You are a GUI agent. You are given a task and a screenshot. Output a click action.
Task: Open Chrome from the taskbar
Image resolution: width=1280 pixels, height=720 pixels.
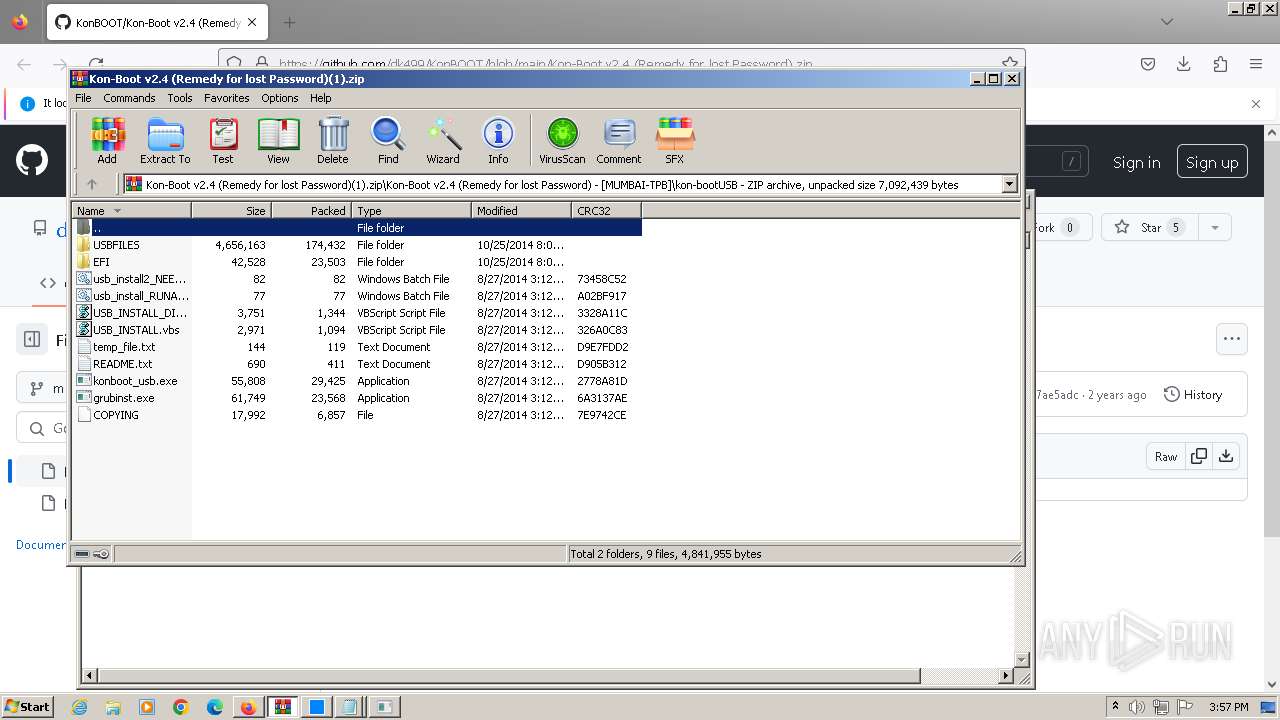[x=181, y=707]
